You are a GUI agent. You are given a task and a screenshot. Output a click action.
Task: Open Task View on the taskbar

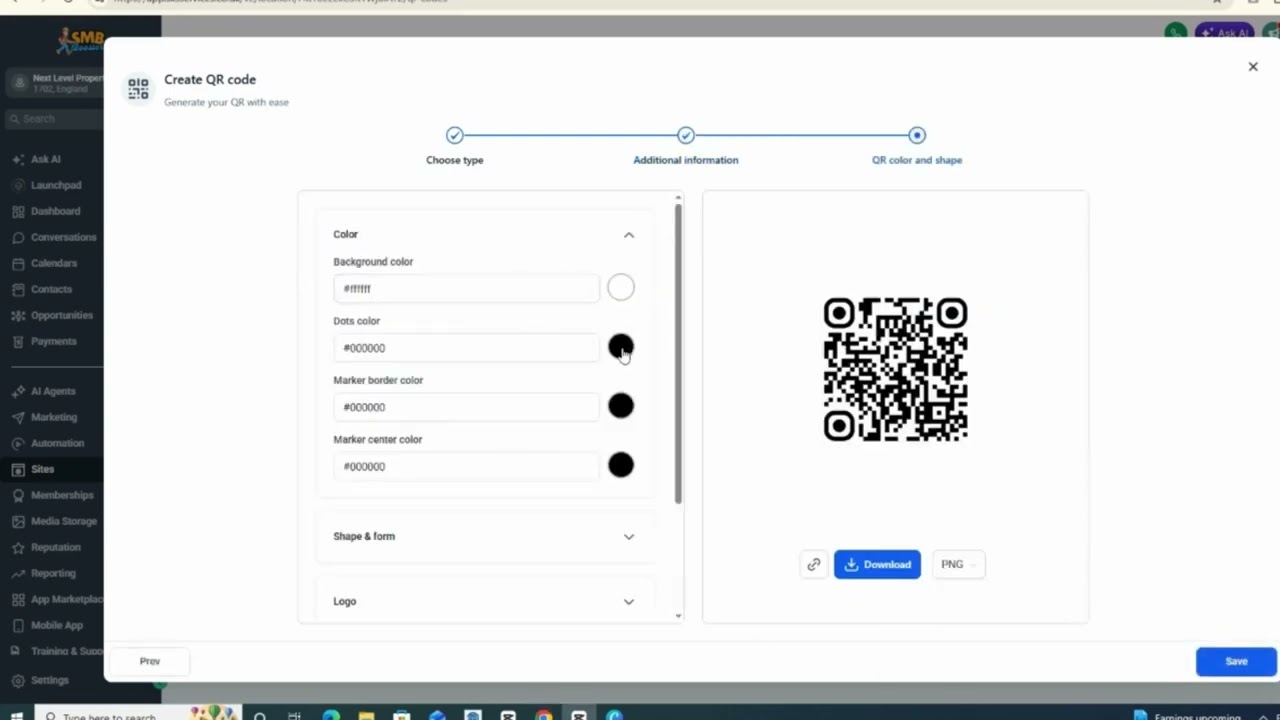(294, 716)
